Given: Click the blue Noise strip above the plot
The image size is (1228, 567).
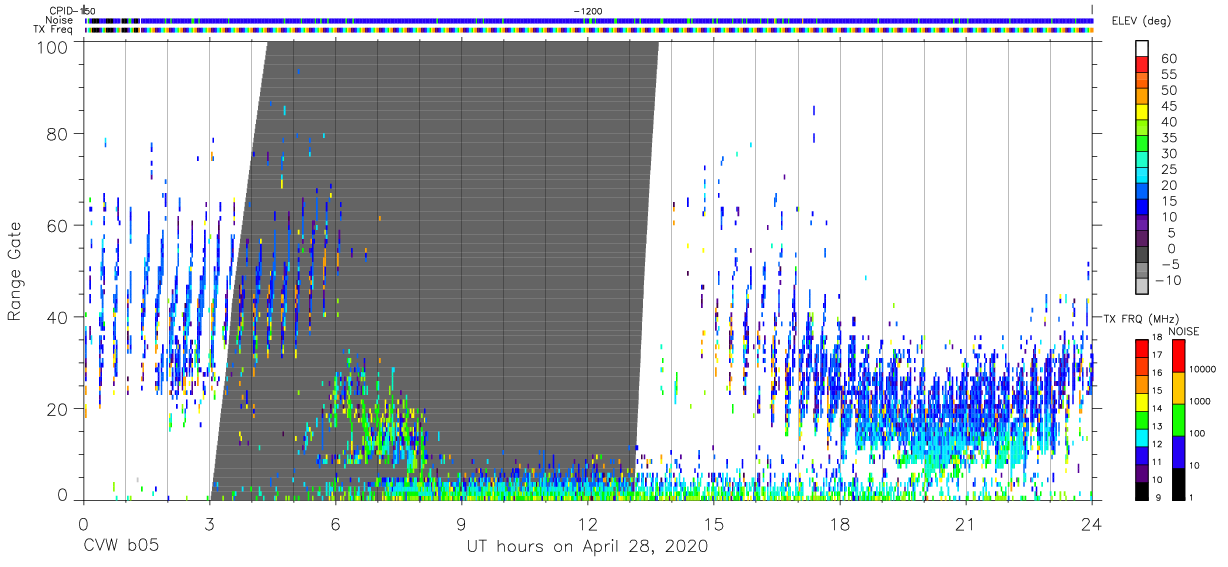Looking at the screenshot, I should pyautogui.click(x=588, y=20).
